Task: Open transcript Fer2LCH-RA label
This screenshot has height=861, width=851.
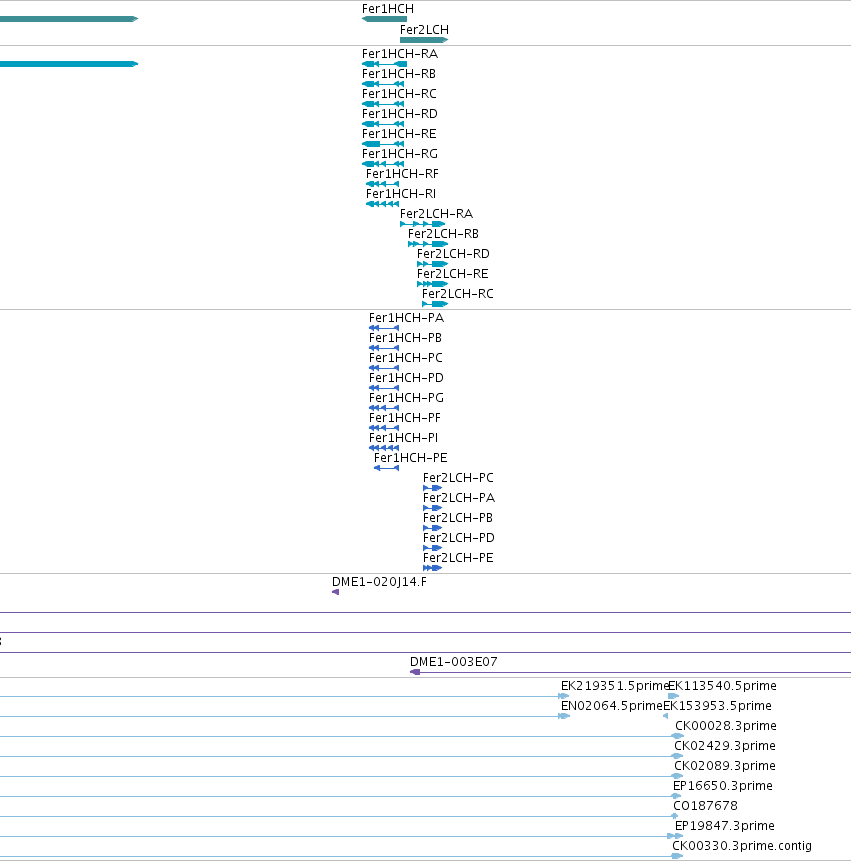Action: pos(436,214)
